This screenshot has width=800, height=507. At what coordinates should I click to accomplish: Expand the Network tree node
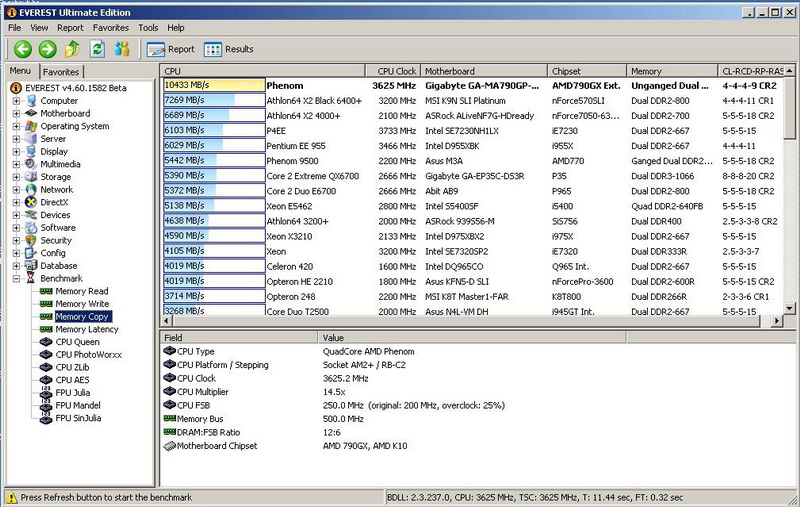click(16, 190)
